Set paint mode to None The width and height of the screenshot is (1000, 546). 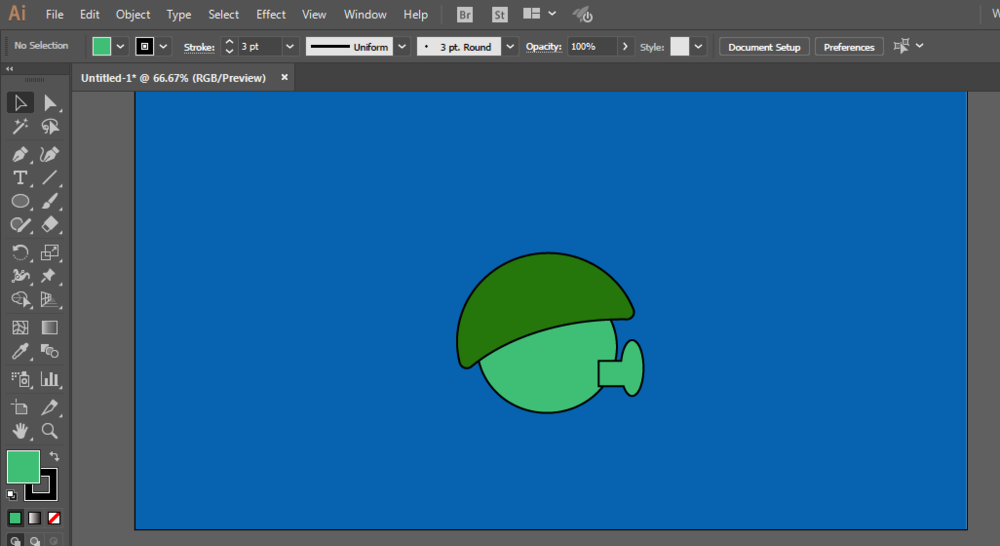(x=54, y=518)
